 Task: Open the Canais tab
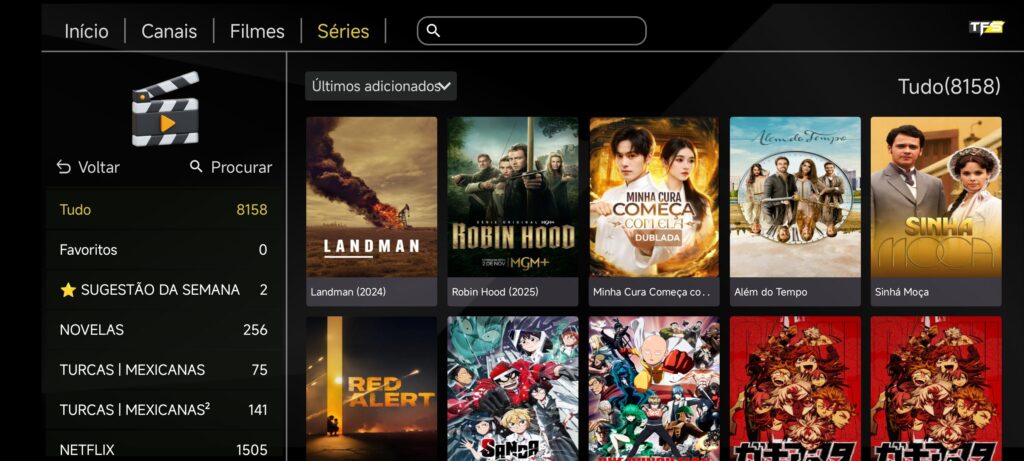pyautogui.click(x=169, y=31)
